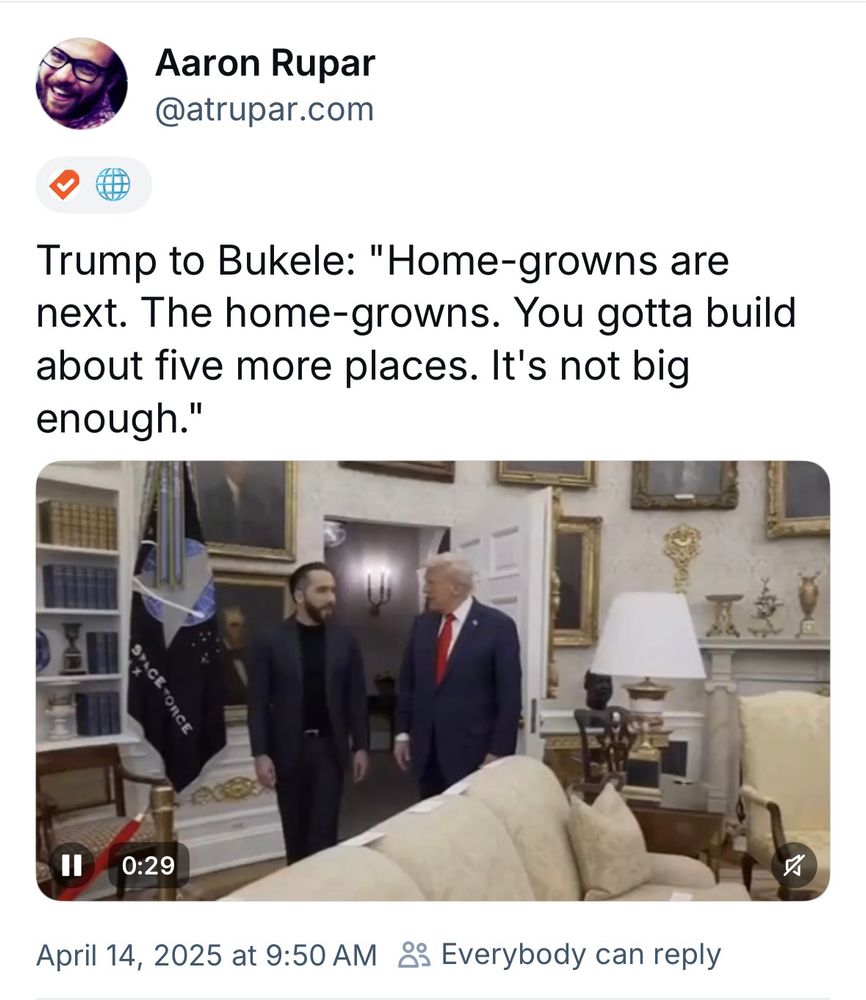The image size is (866, 1000).
Task: Open the April 14, 2025 timestamp
Action: click(206, 955)
